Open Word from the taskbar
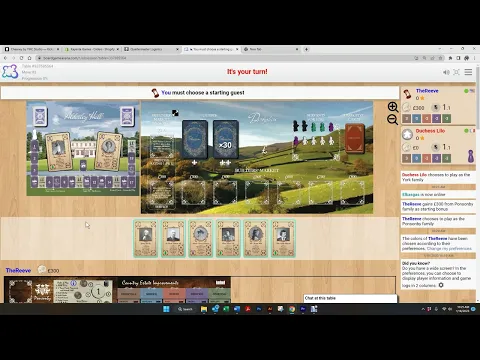The width and height of the screenshot is (480, 360). [237, 309]
